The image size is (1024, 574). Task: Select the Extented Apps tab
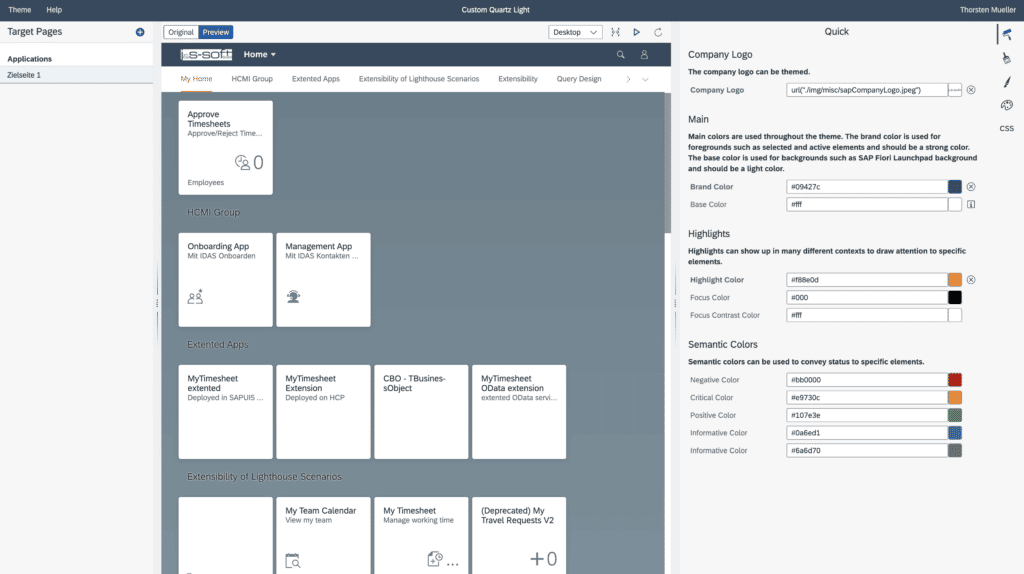tap(315, 79)
